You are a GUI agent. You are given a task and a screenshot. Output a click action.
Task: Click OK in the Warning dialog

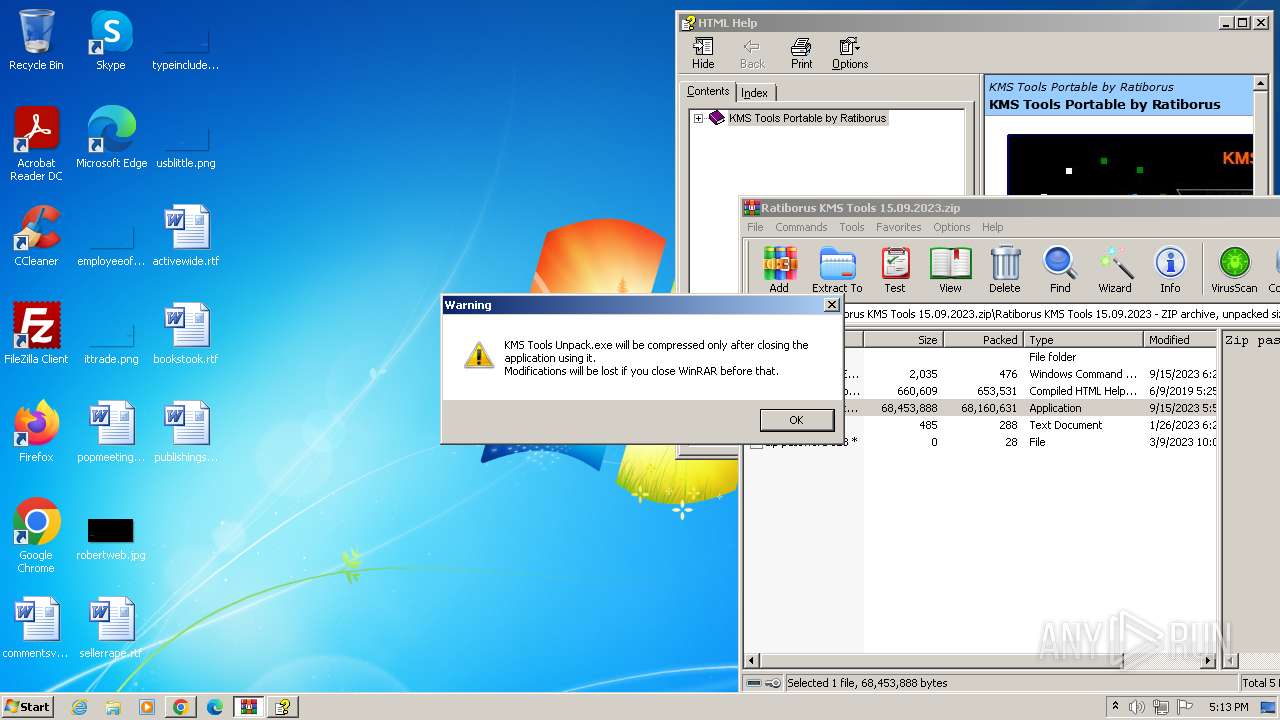click(x=796, y=420)
